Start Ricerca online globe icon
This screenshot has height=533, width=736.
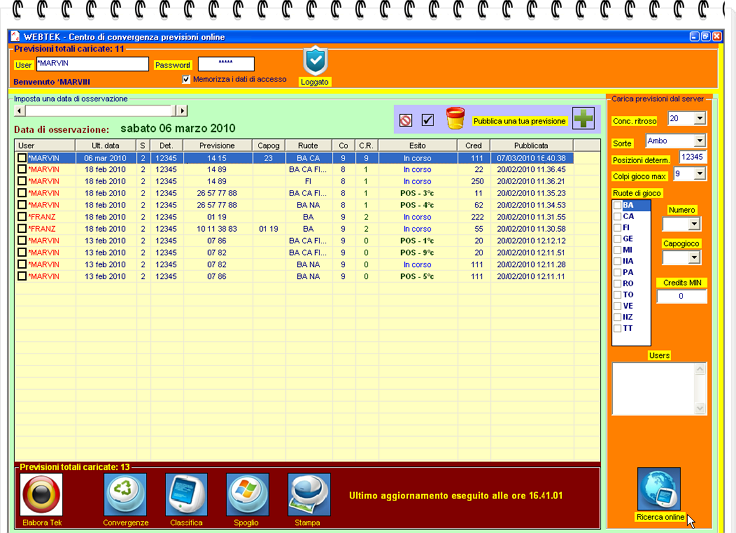[659, 488]
